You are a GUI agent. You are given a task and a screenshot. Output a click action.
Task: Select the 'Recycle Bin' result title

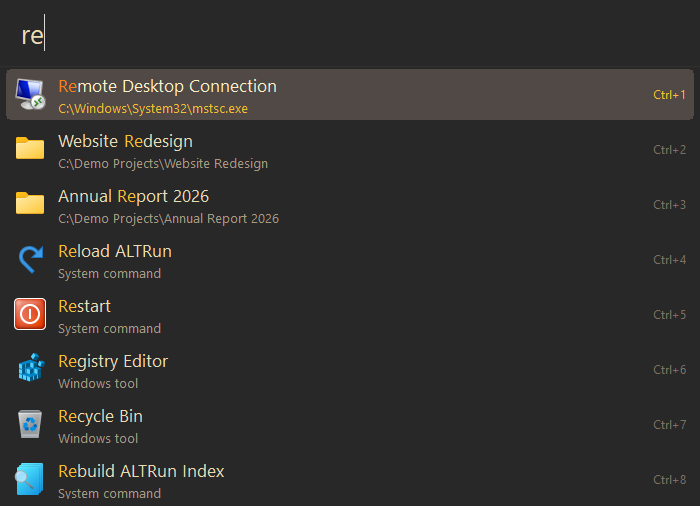100,416
